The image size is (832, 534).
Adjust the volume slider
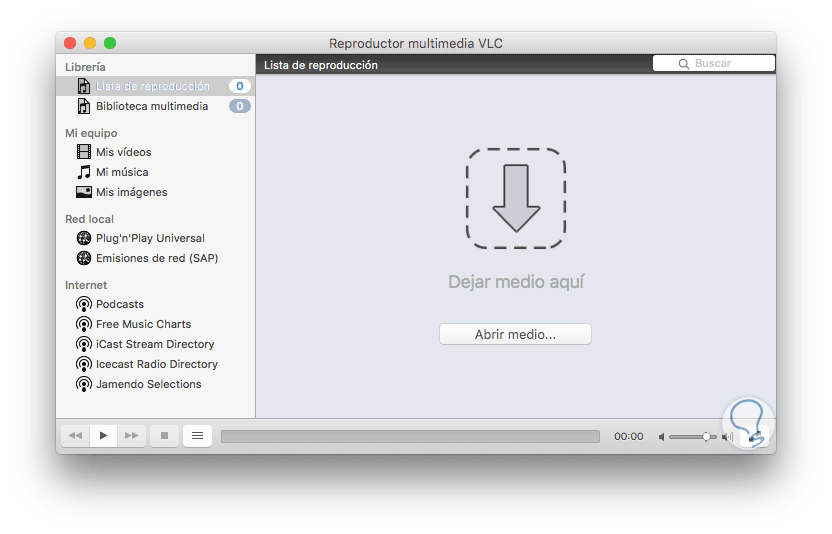point(692,437)
